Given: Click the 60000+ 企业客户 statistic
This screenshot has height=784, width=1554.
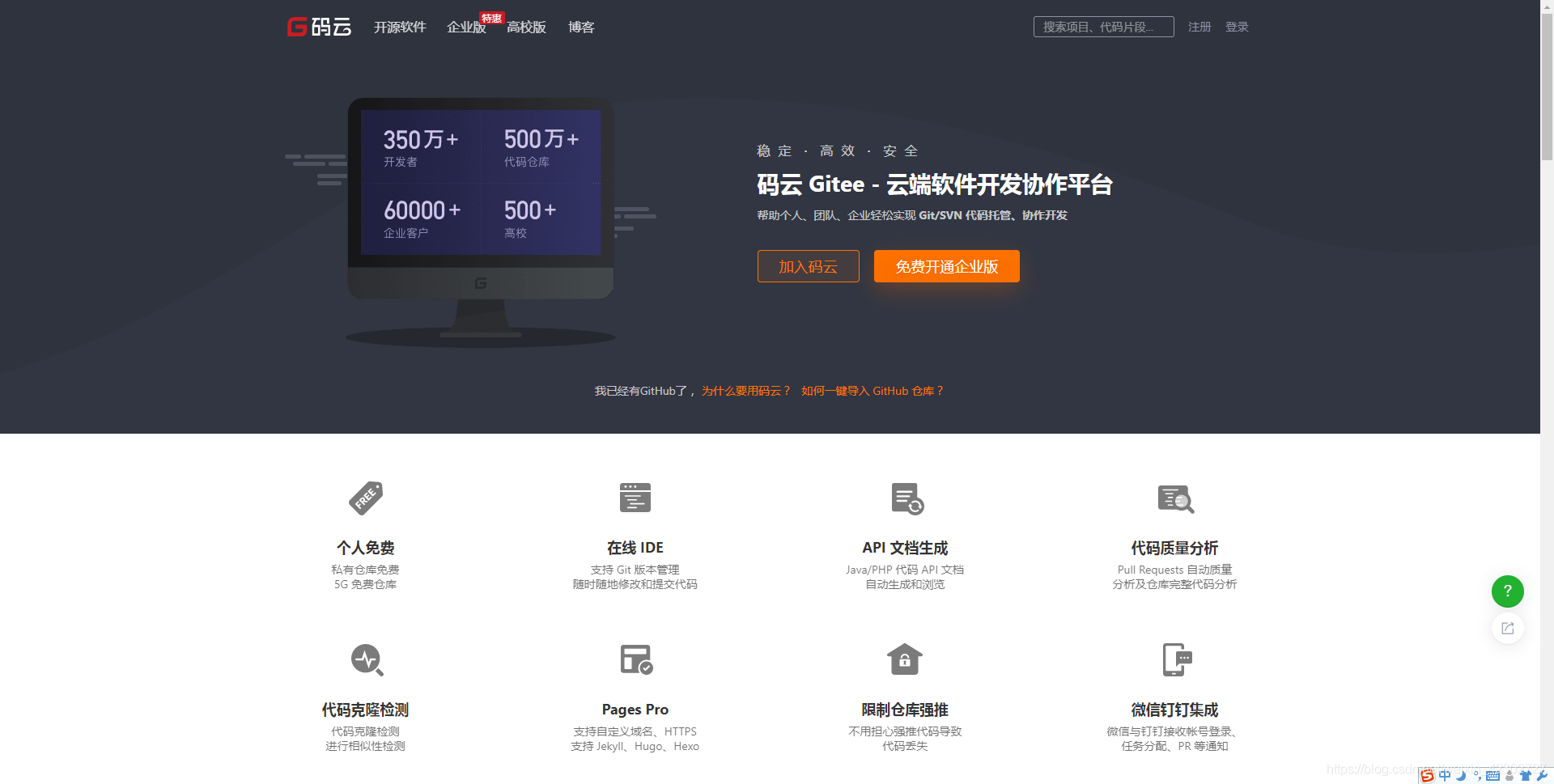Looking at the screenshot, I should [422, 218].
